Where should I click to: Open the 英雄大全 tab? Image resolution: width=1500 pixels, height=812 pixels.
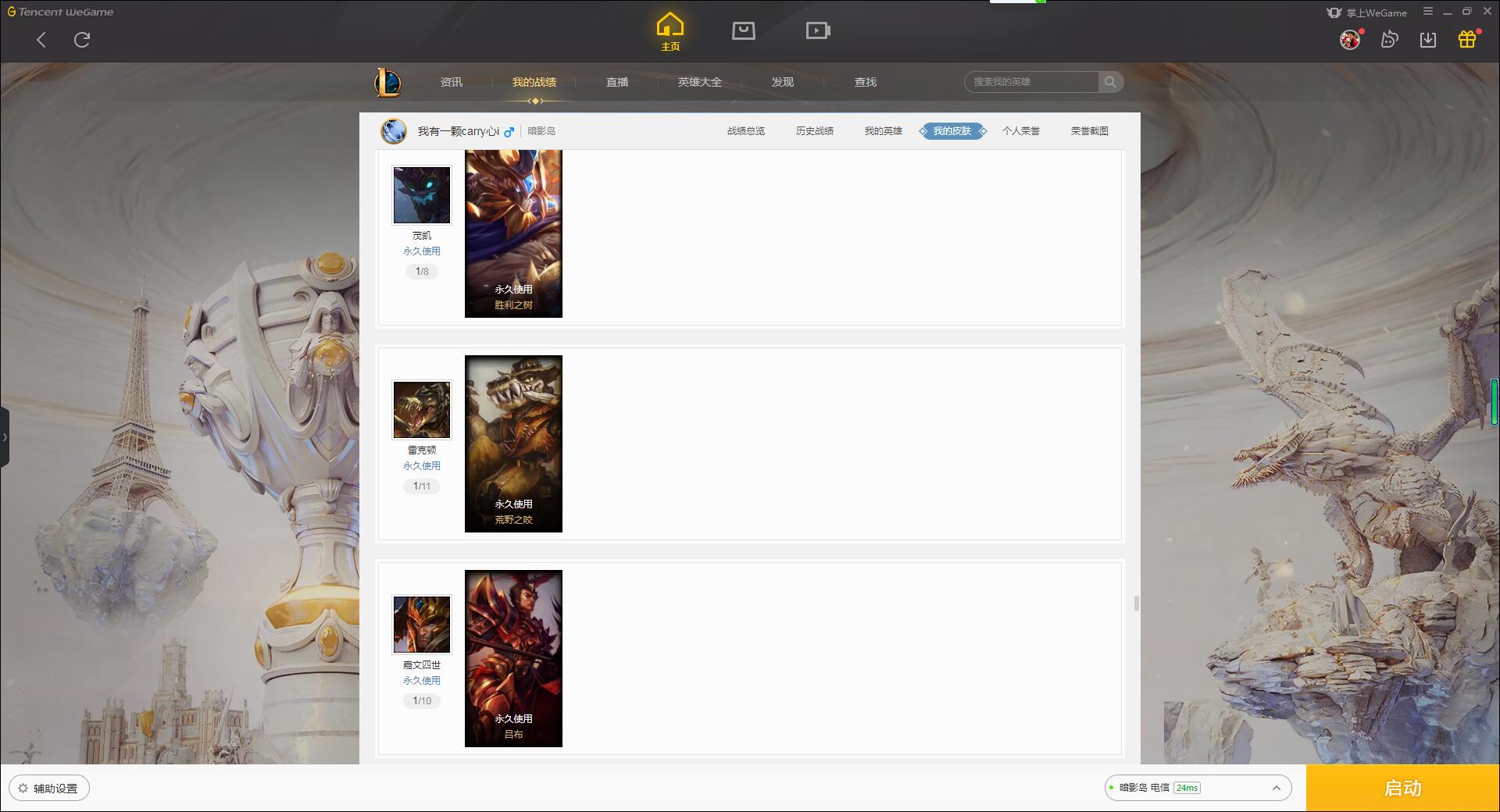700,82
